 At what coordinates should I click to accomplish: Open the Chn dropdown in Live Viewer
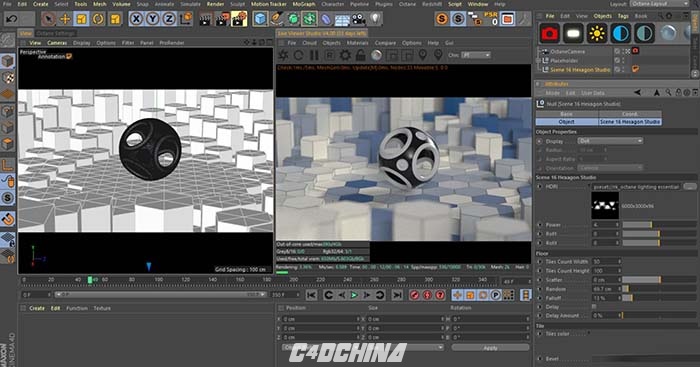[x=476, y=55]
